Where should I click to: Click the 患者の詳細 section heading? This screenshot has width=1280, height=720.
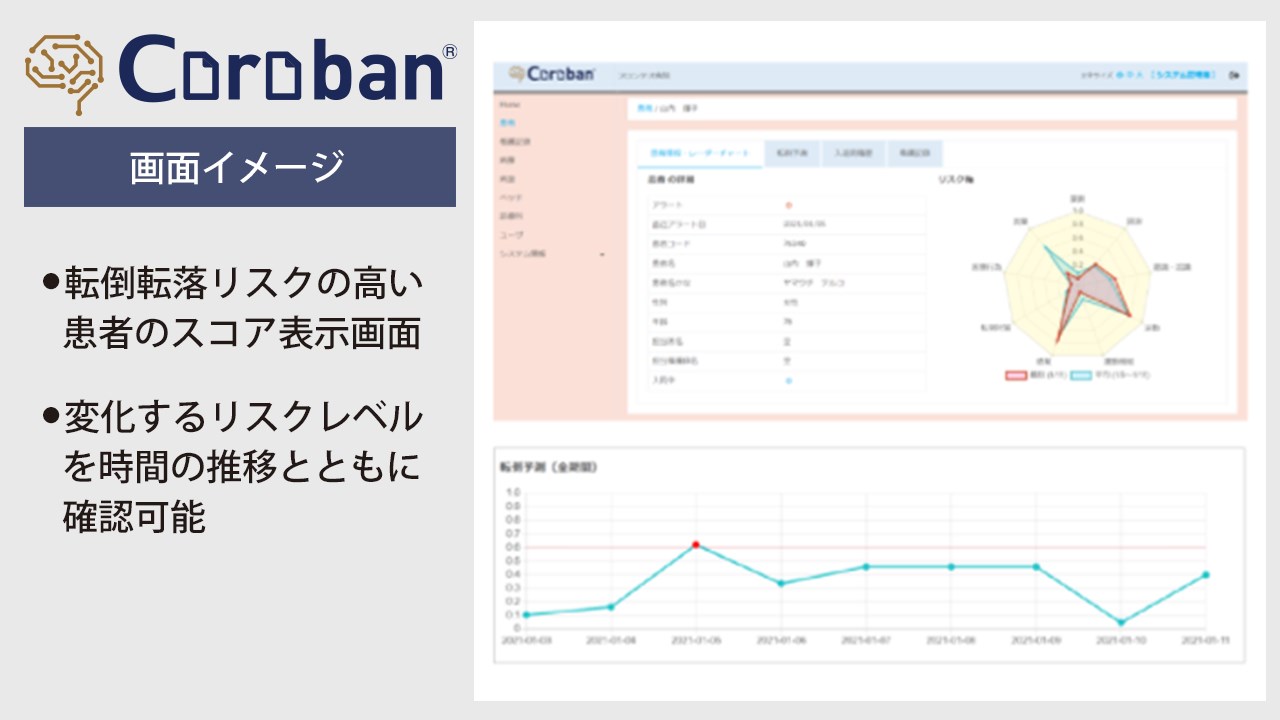[x=671, y=180]
